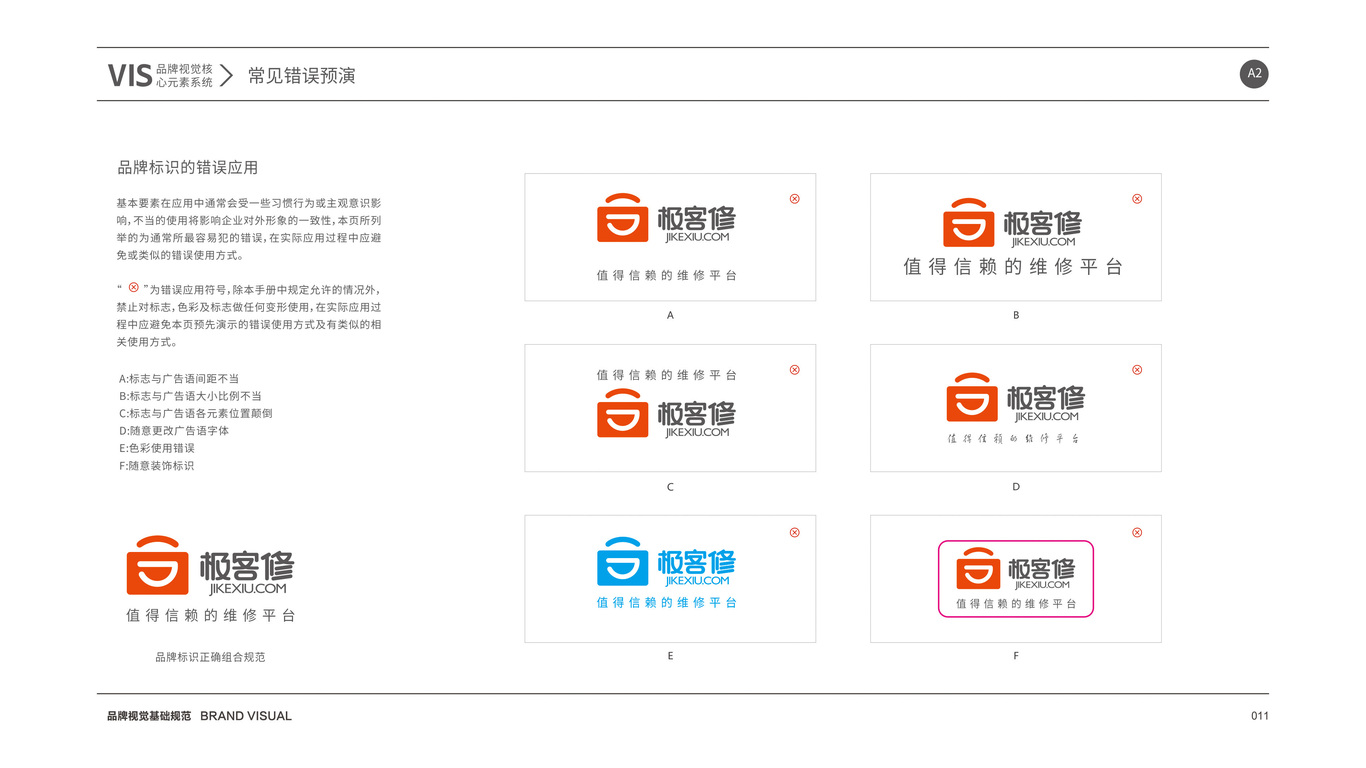This screenshot has width=1366, height=768.
Task: Click the handwritten-style slogan in panel D
Action: point(1014,438)
